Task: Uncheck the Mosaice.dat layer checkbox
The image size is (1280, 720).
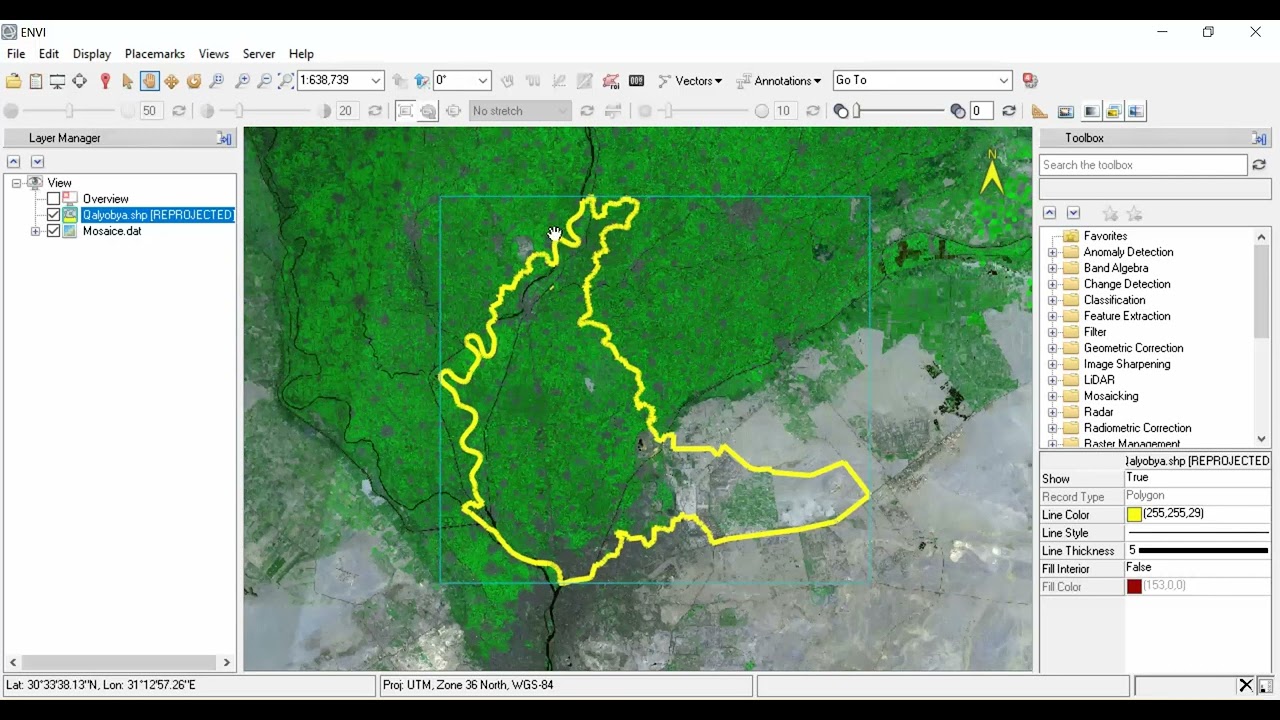Action: click(x=53, y=231)
